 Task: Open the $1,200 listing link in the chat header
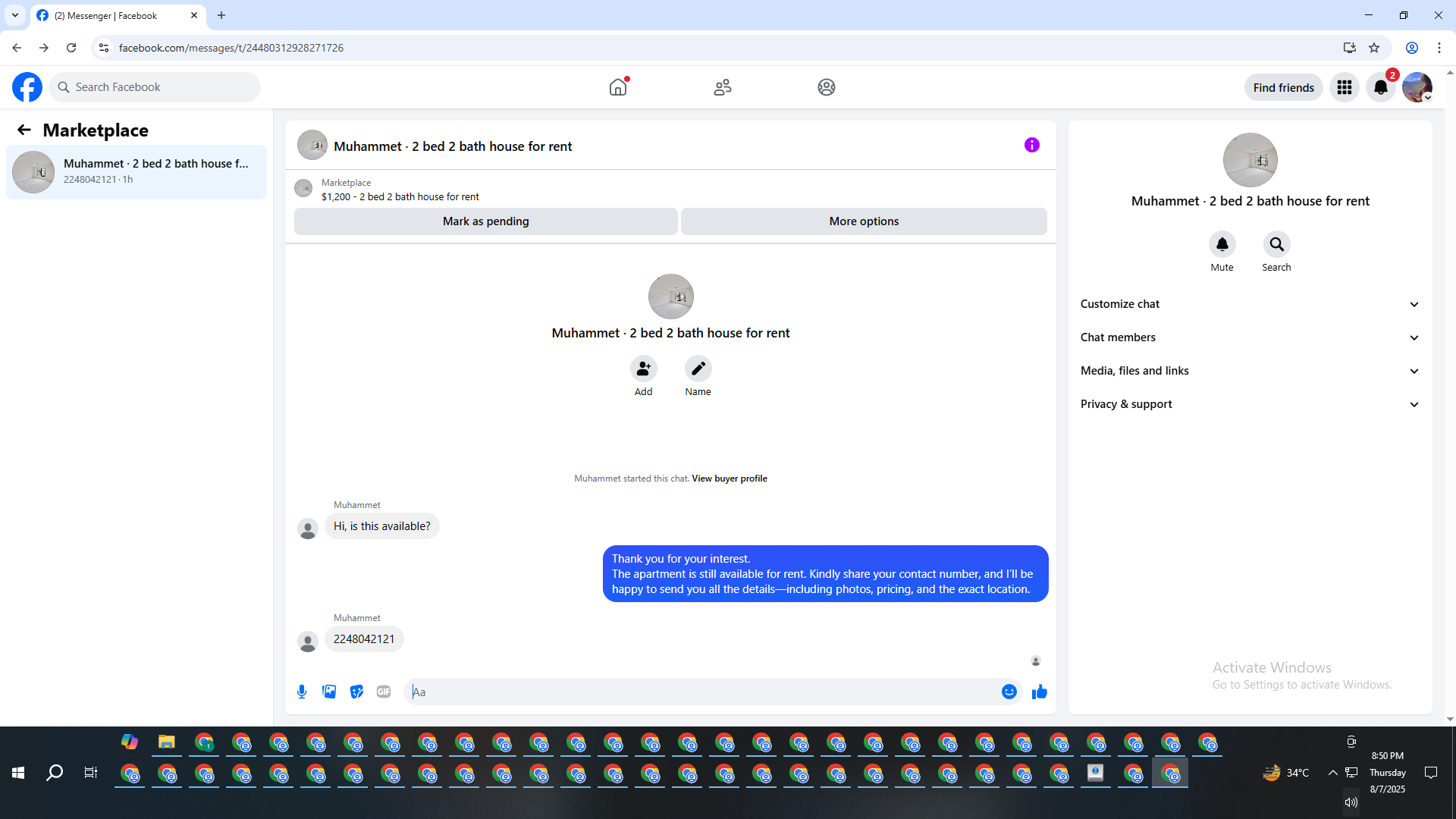point(400,196)
